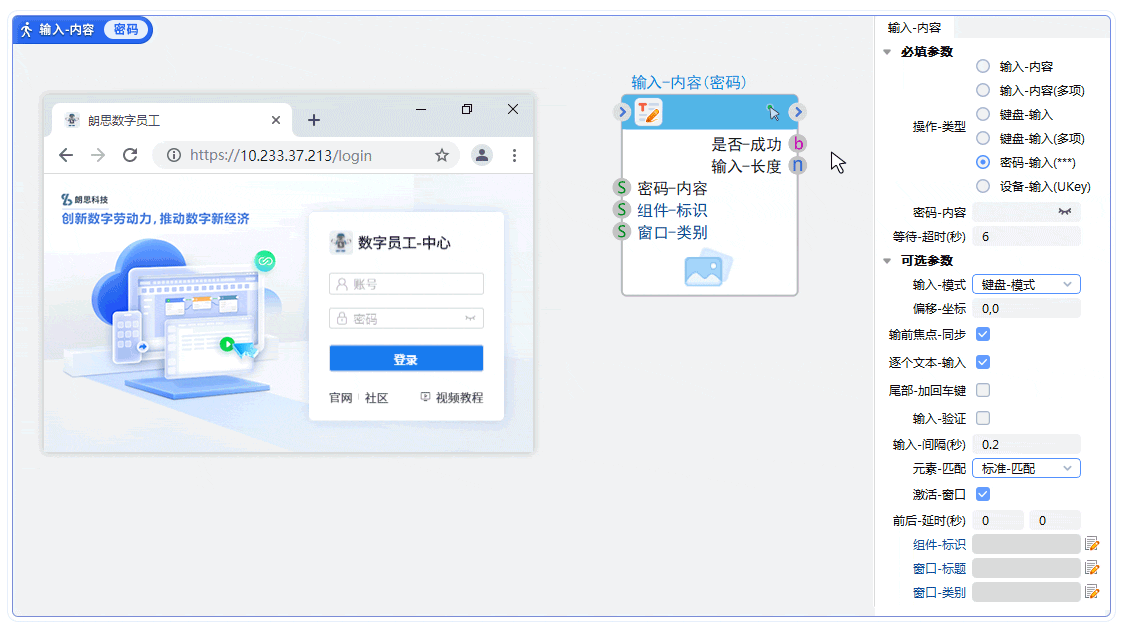Screen dimensions: 1126x628
Task: Click the cursor icon in the node's blue header
Action: pyautogui.click(x=775, y=113)
